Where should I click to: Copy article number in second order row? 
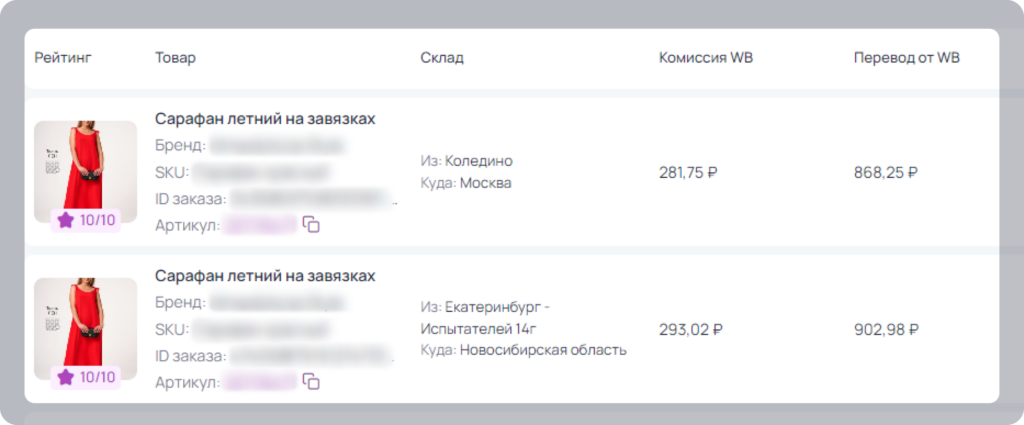(311, 382)
